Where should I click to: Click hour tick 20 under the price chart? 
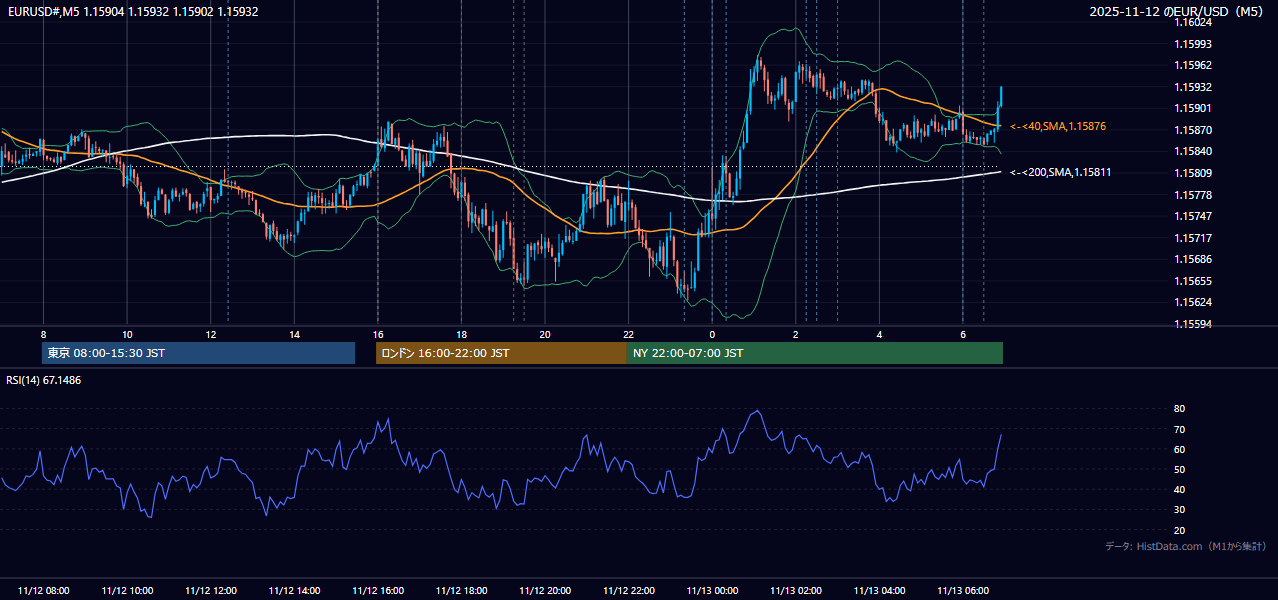click(x=545, y=334)
